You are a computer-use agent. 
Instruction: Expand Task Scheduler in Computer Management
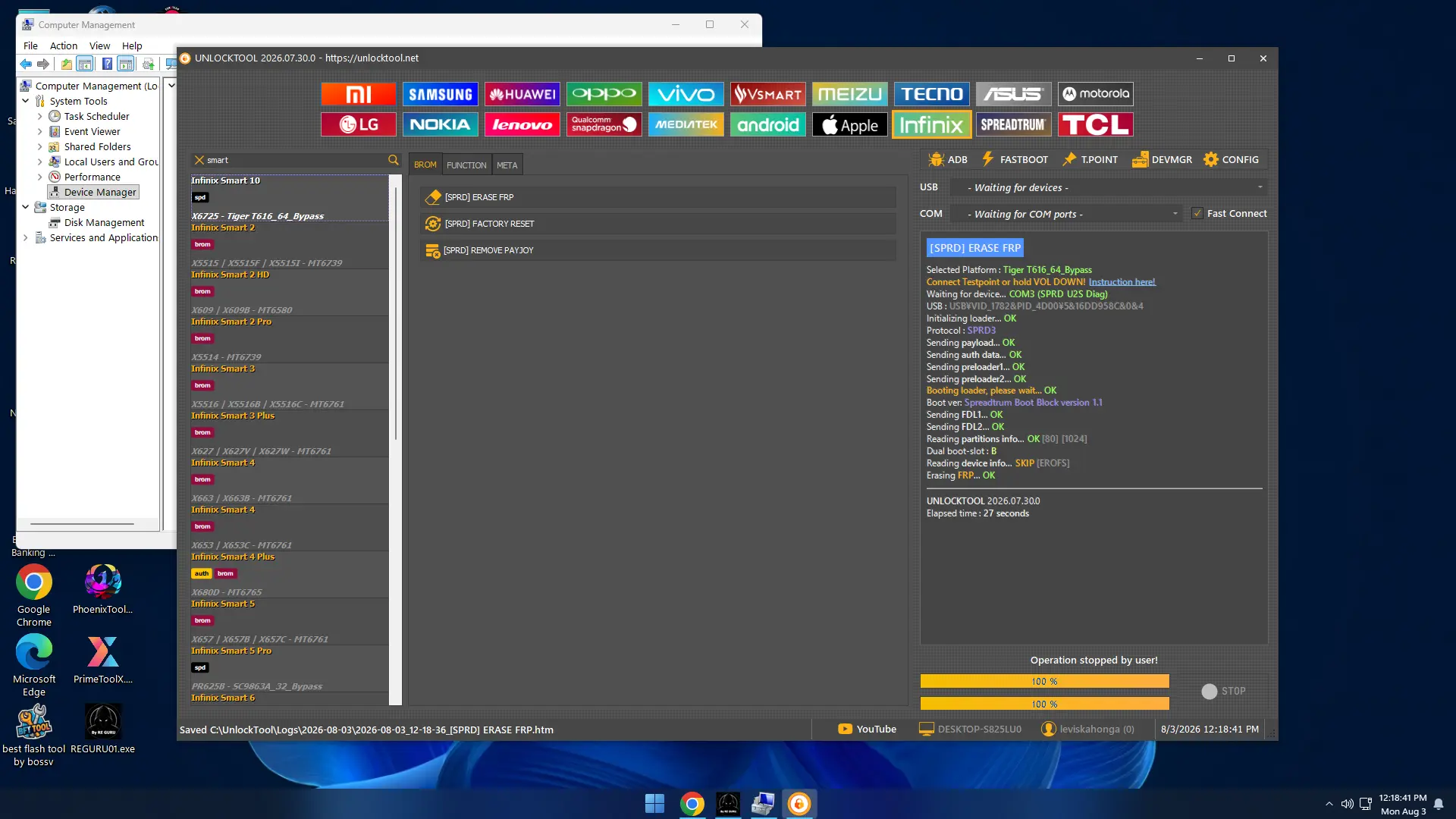(x=40, y=117)
